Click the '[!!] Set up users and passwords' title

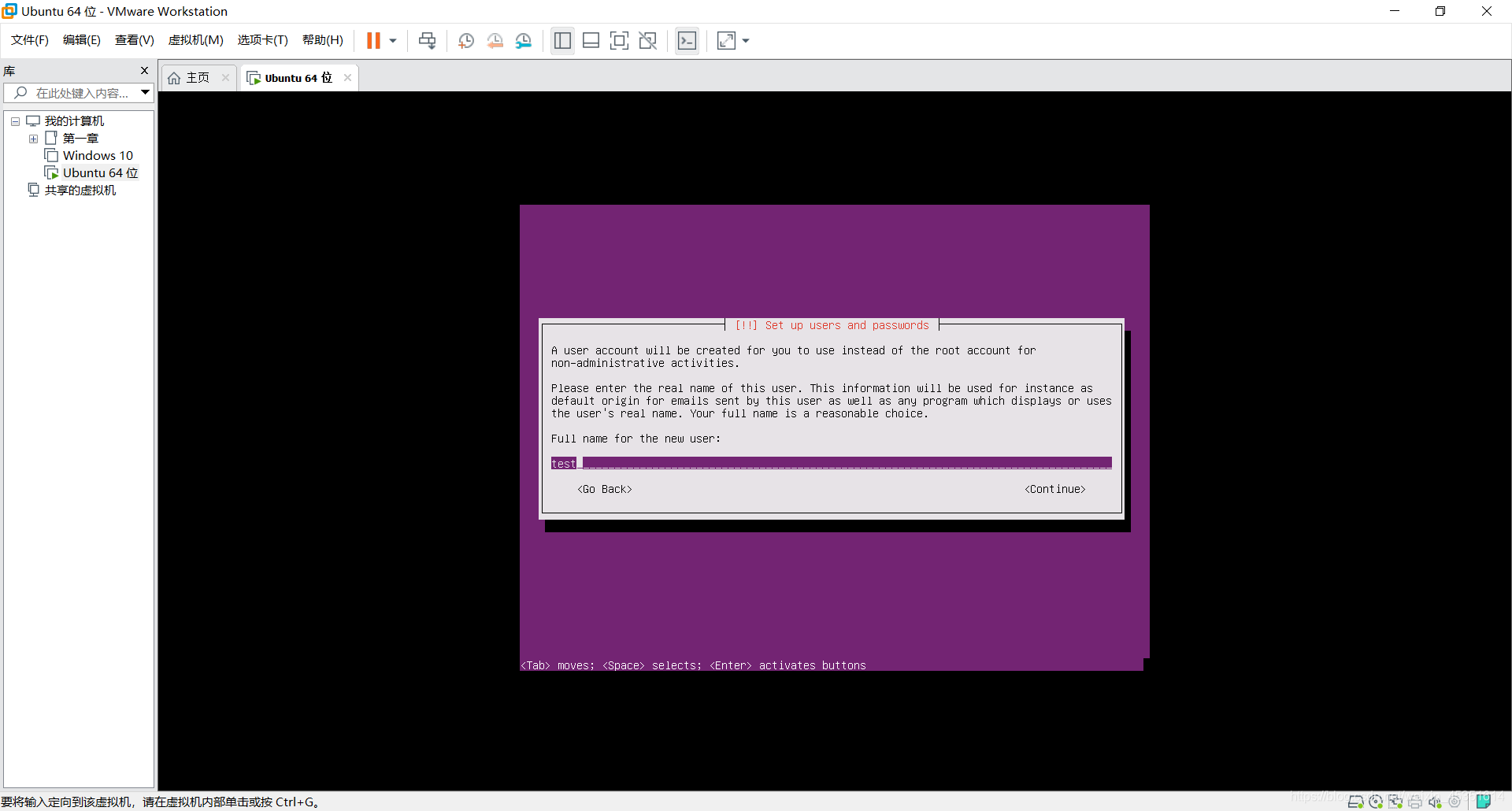pyautogui.click(x=832, y=325)
